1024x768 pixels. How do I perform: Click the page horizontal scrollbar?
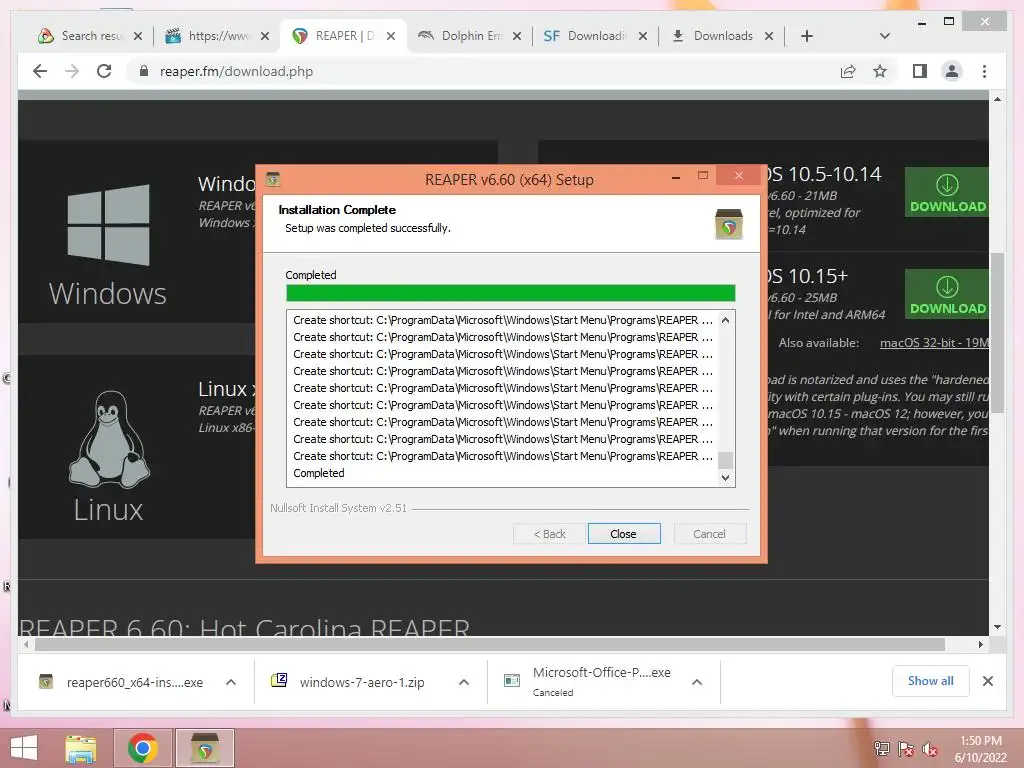click(x=490, y=645)
